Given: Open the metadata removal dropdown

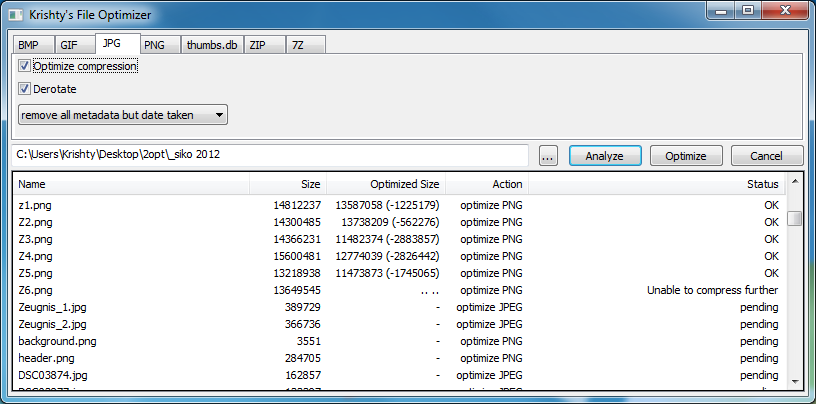Looking at the screenshot, I should [123, 115].
